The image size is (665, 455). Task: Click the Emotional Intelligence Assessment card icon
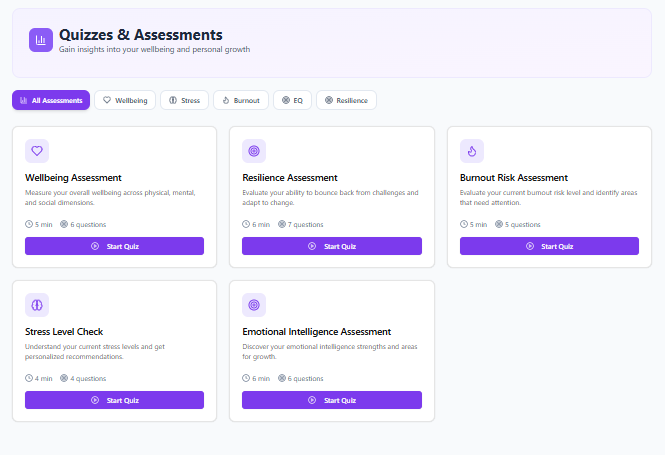[x=254, y=305]
